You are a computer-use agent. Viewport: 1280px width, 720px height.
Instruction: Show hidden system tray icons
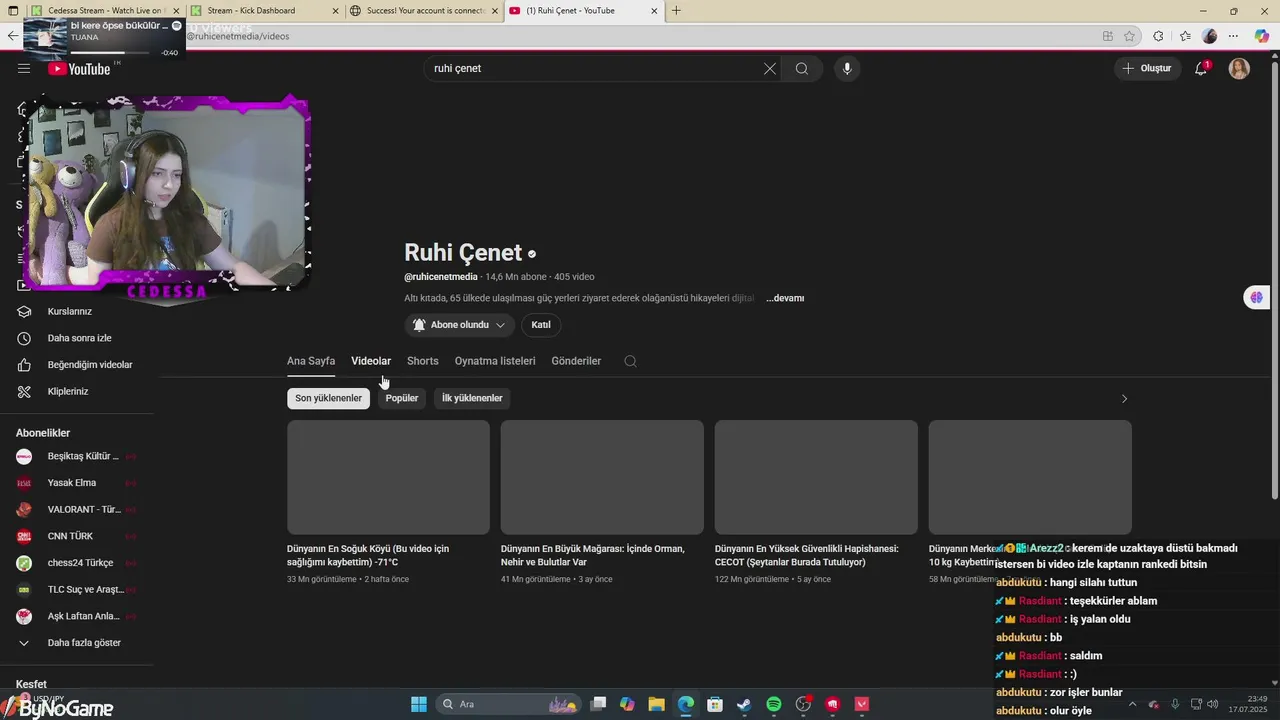click(x=1133, y=704)
